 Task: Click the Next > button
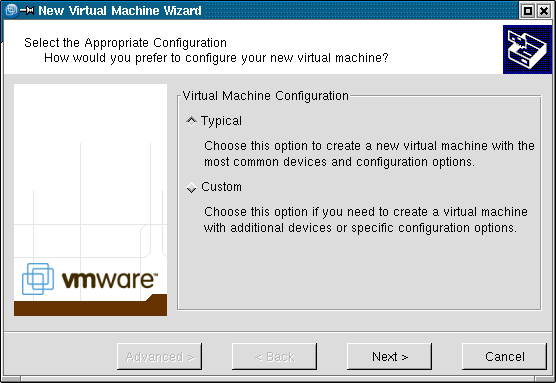(x=389, y=356)
